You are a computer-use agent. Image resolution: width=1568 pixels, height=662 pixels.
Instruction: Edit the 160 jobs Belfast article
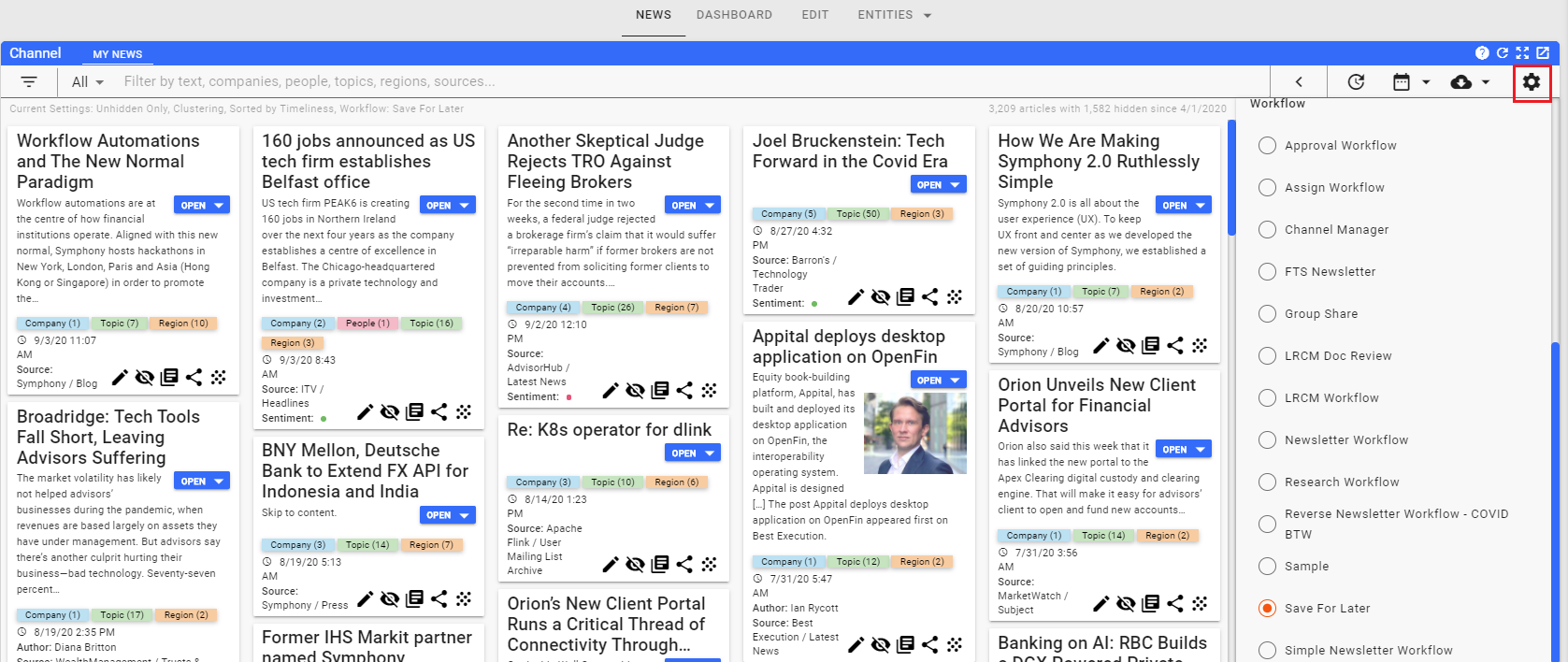coord(366,411)
